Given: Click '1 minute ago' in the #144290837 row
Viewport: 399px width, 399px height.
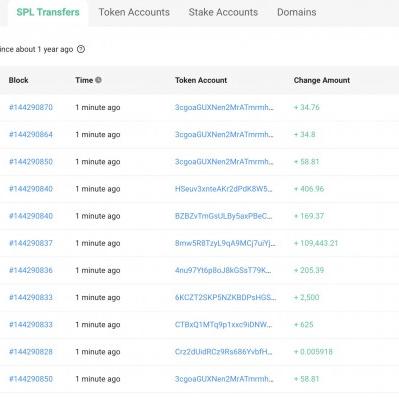Looking at the screenshot, I should [x=98, y=243].
